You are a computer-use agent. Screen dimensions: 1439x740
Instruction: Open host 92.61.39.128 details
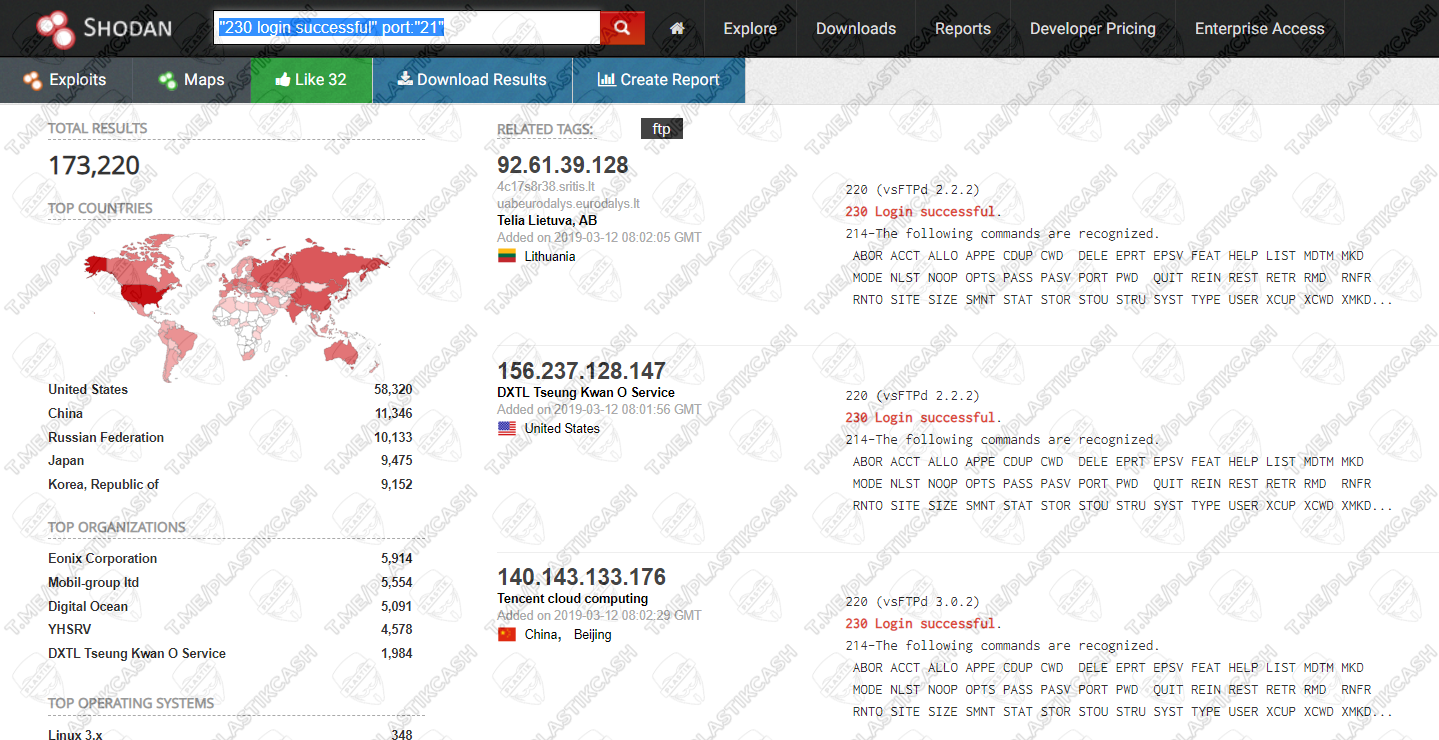[x=563, y=165]
